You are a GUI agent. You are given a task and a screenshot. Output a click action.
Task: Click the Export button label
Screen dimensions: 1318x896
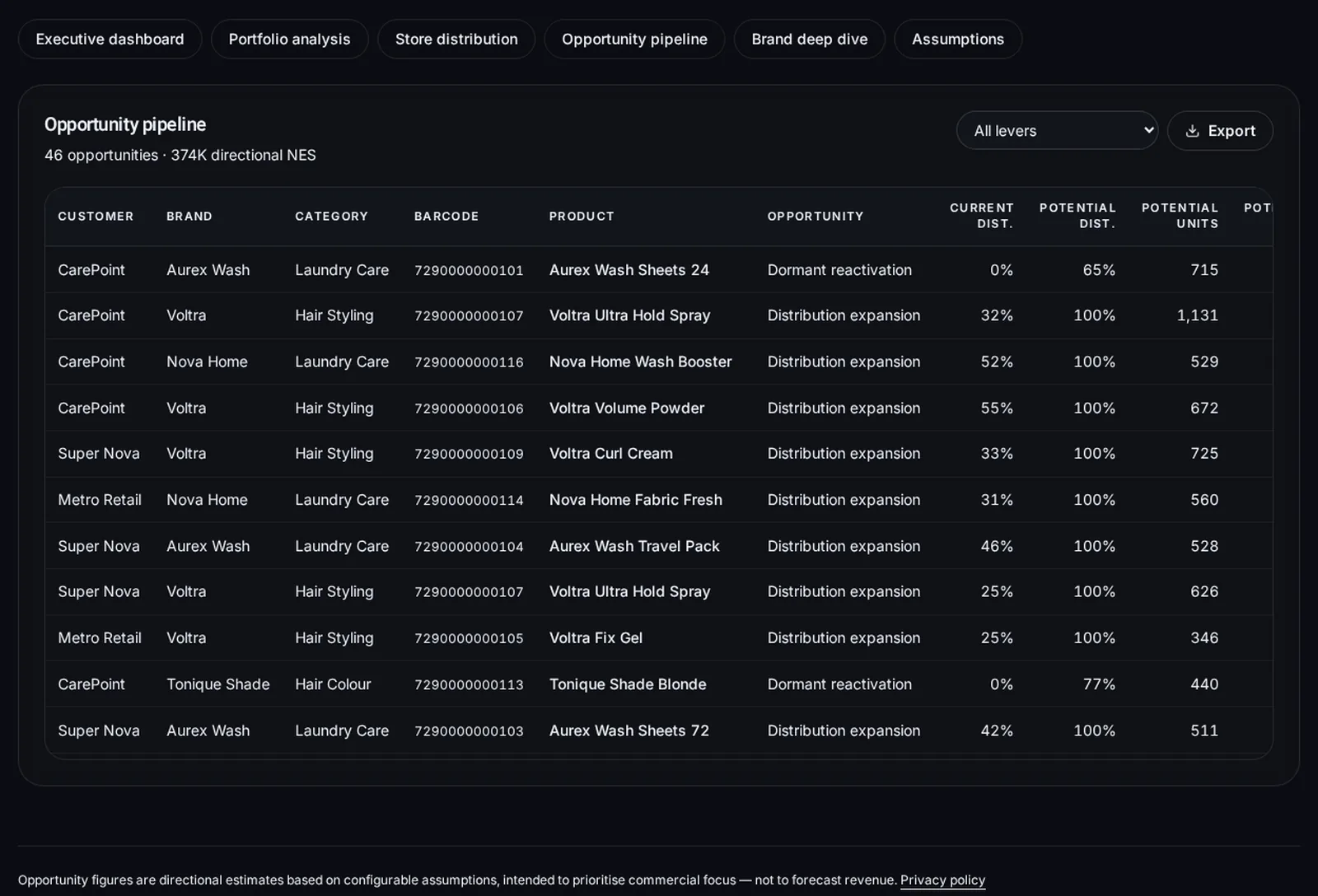point(1232,131)
